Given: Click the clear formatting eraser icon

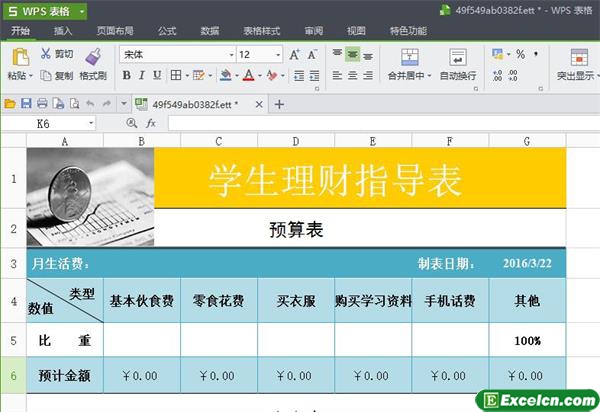Looking at the screenshot, I should click(x=272, y=75).
